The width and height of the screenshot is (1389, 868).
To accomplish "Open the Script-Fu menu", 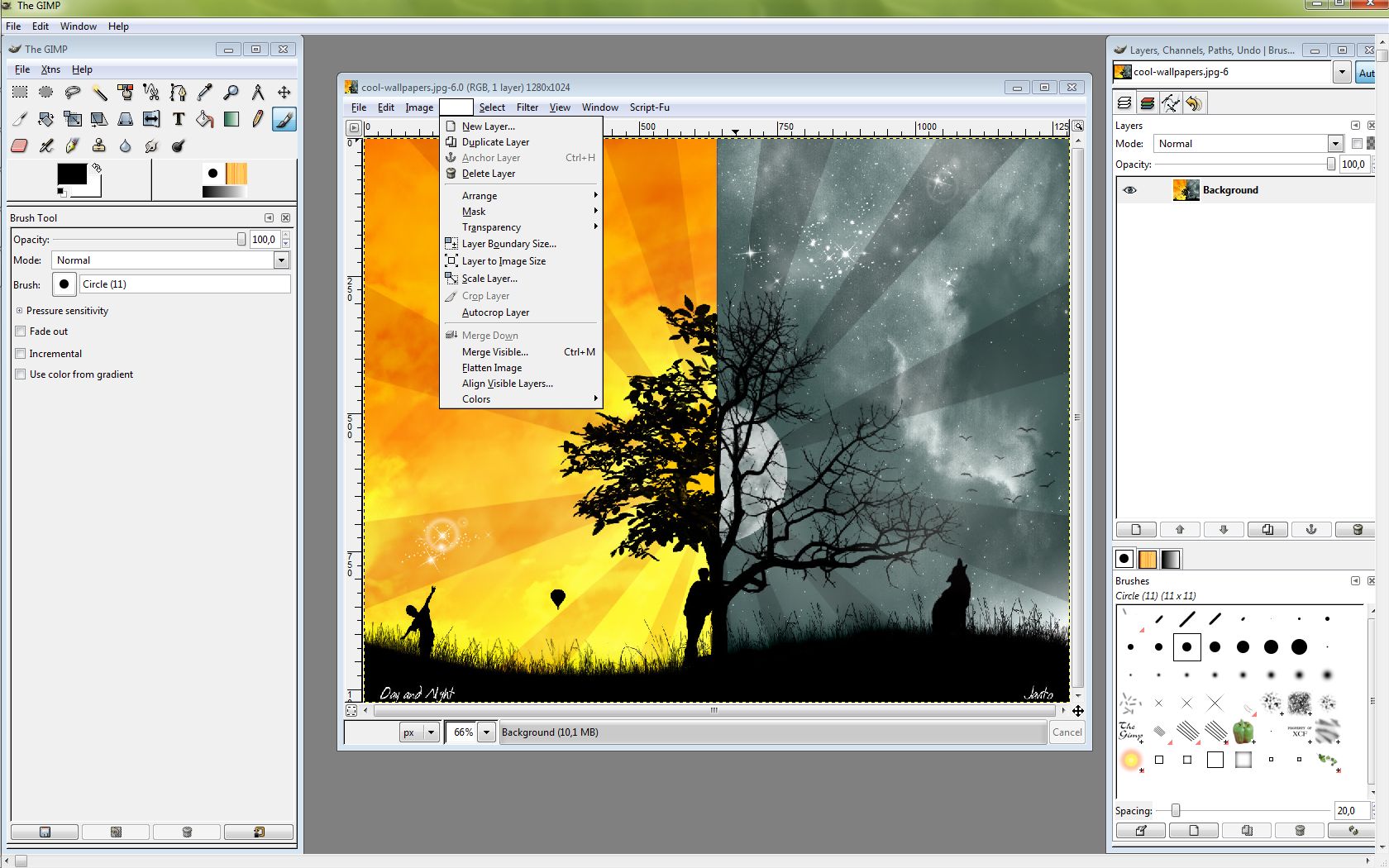I will 650,107.
